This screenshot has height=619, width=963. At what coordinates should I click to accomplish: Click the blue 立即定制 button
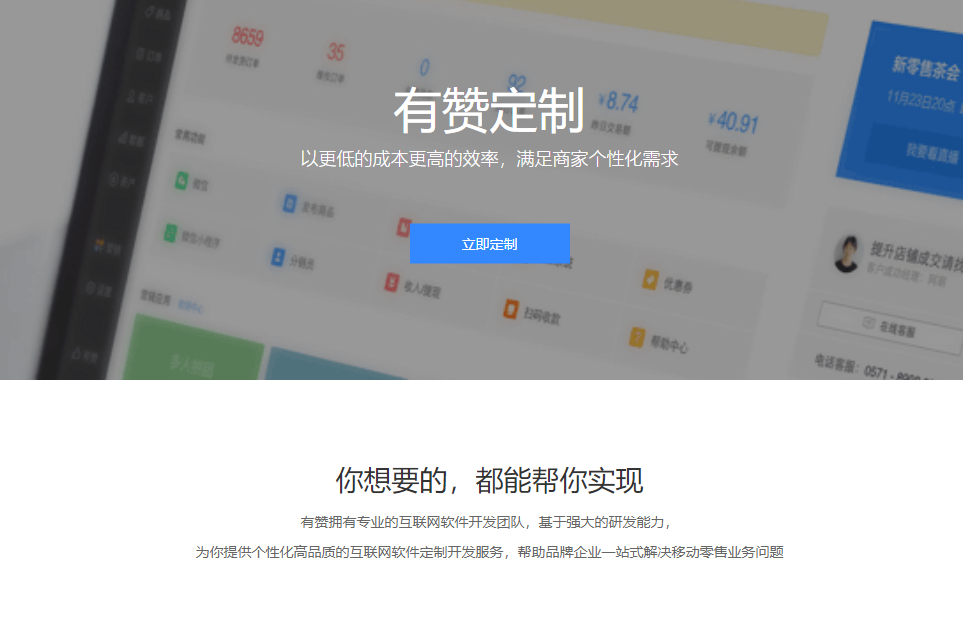[x=489, y=244]
